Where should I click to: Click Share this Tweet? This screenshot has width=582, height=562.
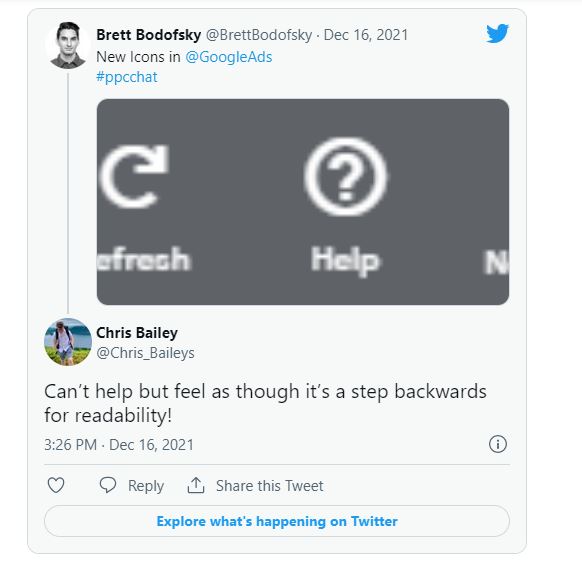pos(269,486)
